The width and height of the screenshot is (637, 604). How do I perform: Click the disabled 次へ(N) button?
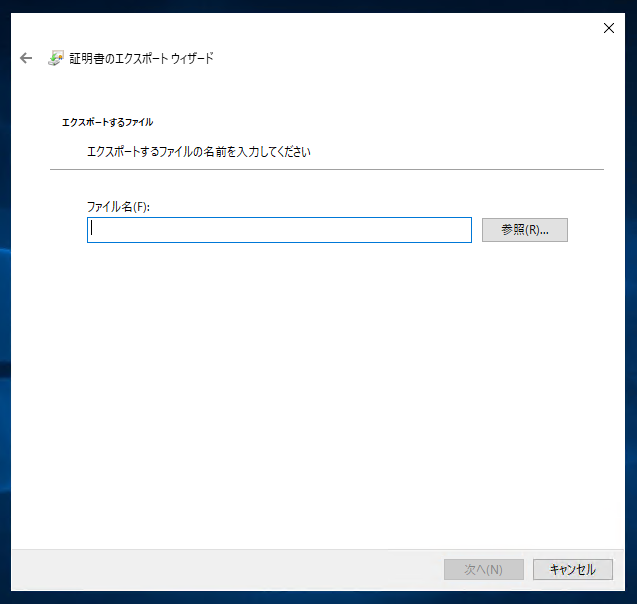point(483,569)
